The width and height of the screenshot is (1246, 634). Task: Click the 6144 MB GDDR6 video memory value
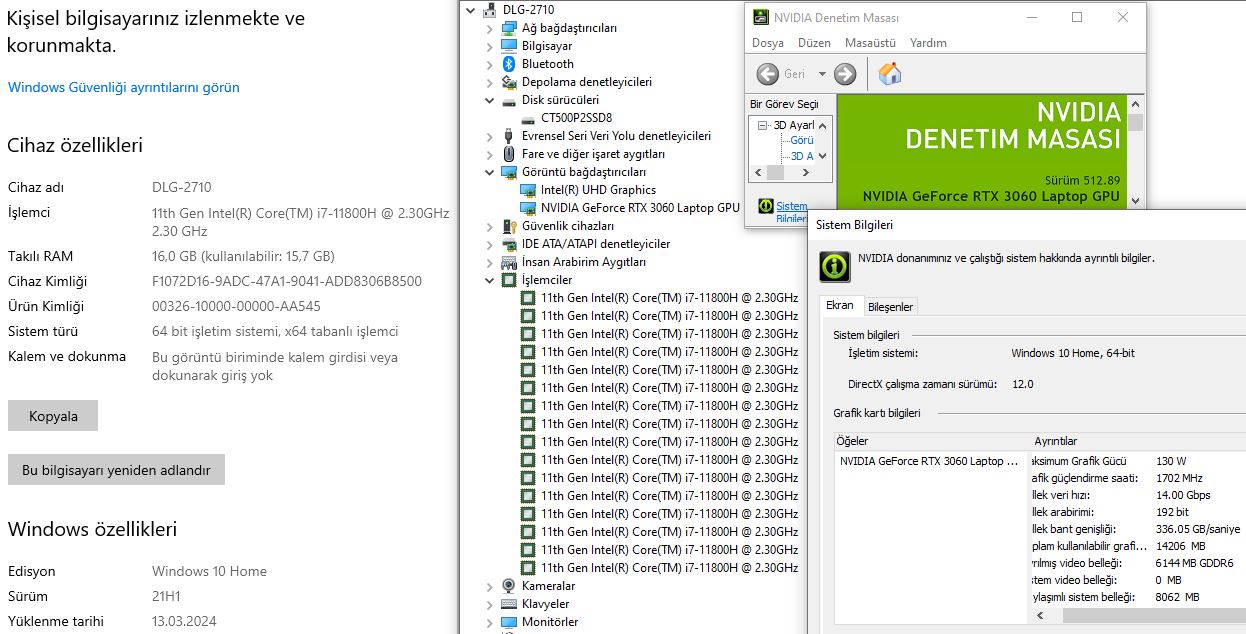(1195, 563)
